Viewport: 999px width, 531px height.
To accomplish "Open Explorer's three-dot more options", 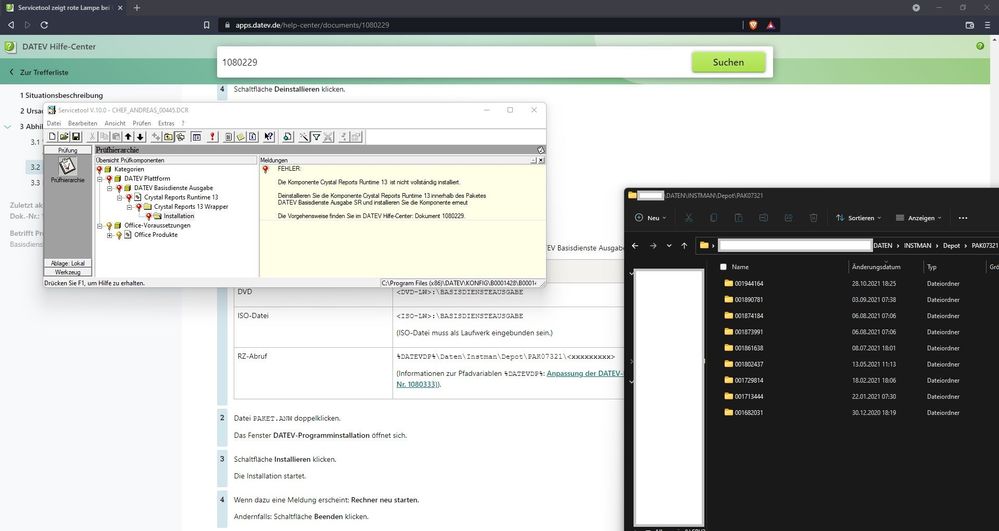I will pyautogui.click(x=963, y=218).
